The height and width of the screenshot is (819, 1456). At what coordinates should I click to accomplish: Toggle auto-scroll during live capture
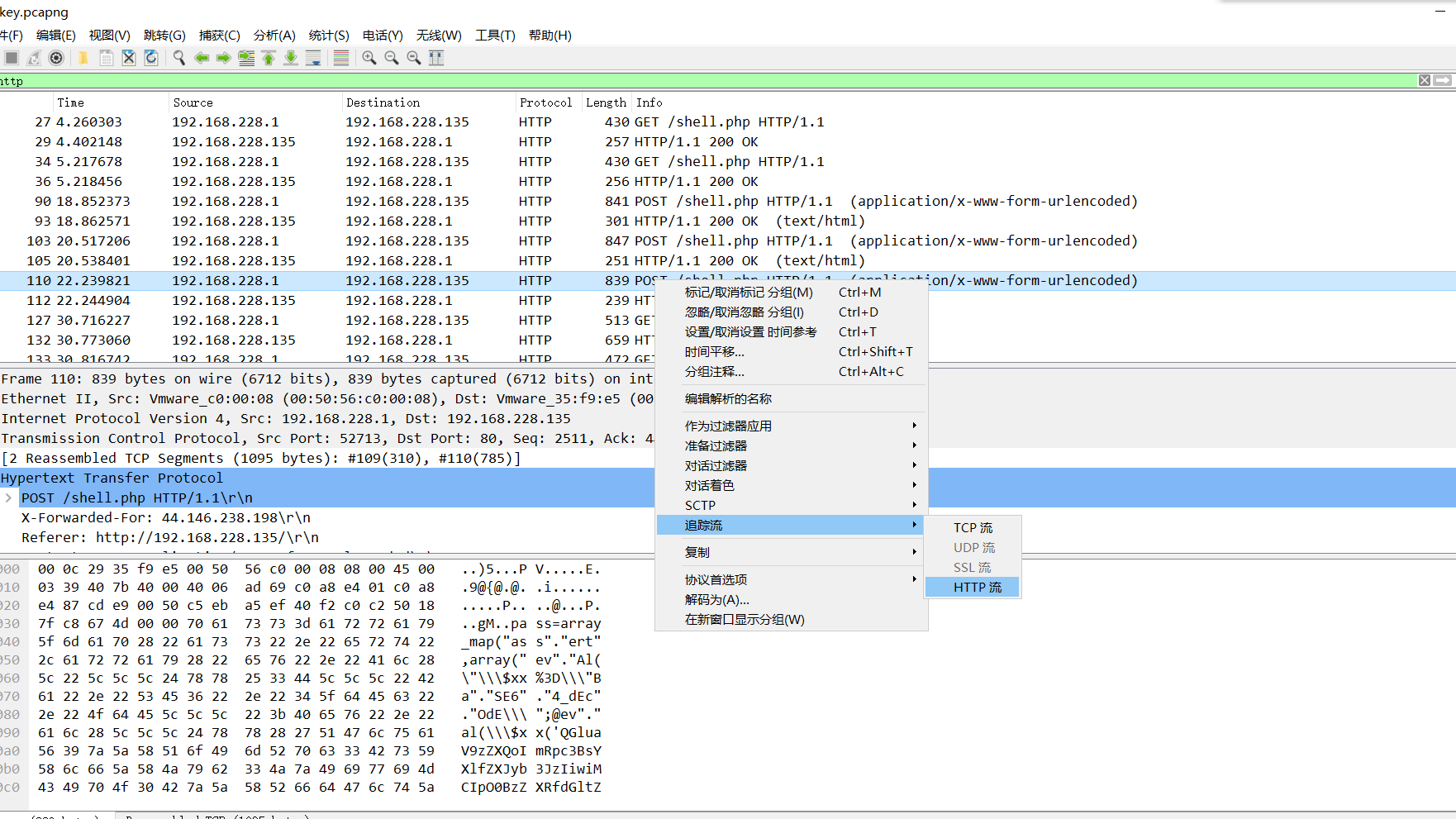click(x=313, y=58)
